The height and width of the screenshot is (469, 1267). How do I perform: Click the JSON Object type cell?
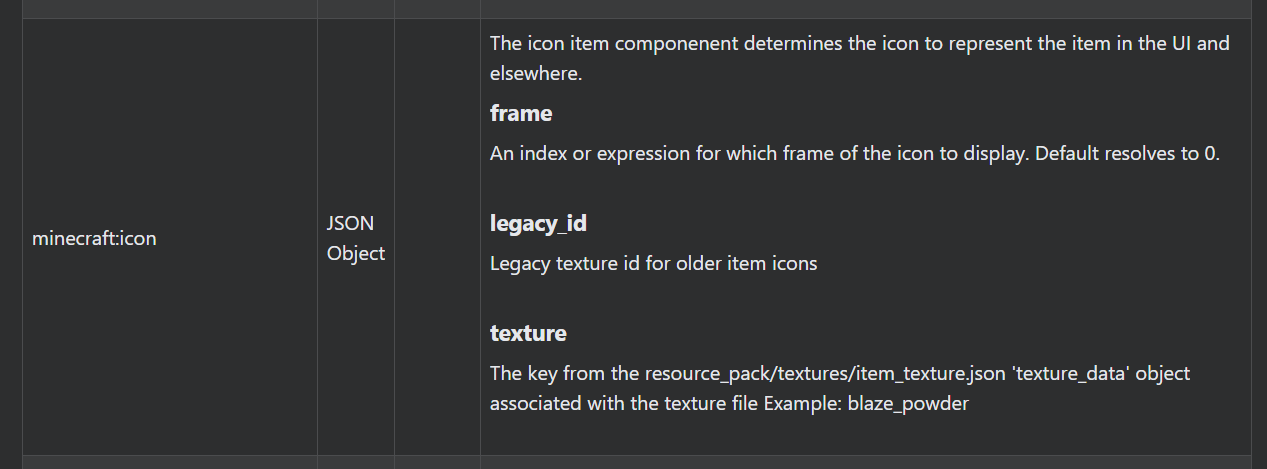[356, 238]
